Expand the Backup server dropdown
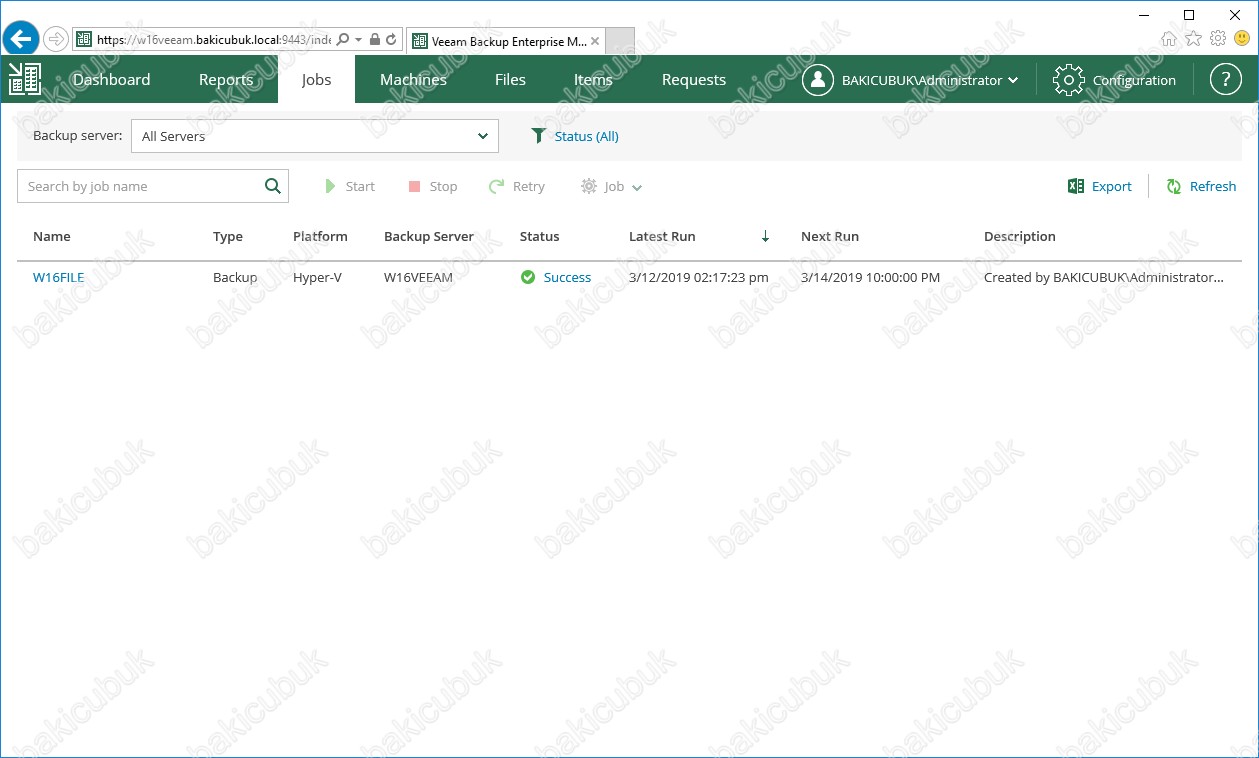Viewport: 1259px width, 758px height. click(x=315, y=136)
